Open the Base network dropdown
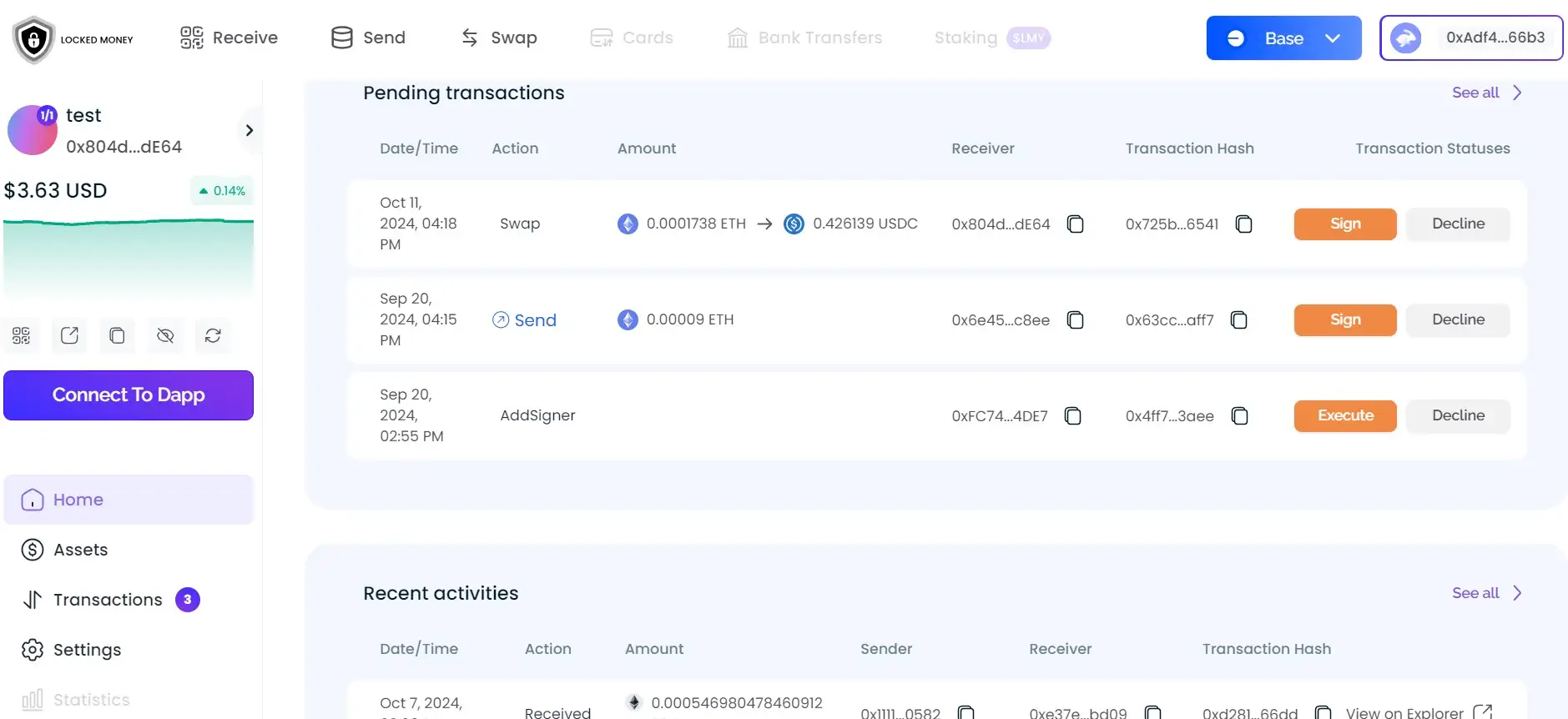This screenshot has height=719, width=1568. pyautogui.click(x=1283, y=38)
